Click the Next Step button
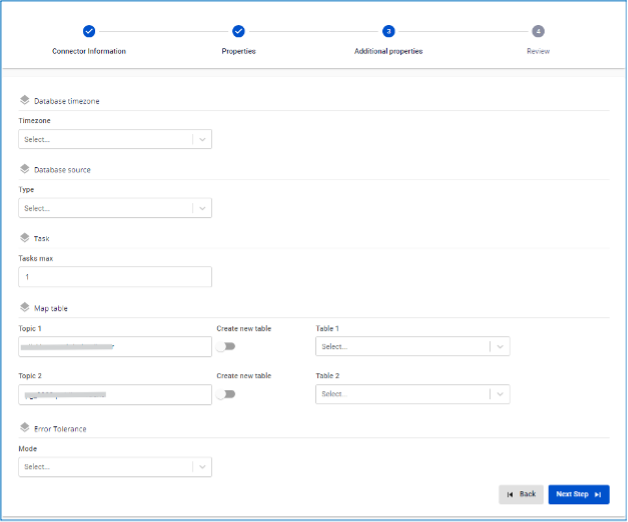 coord(579,494)
